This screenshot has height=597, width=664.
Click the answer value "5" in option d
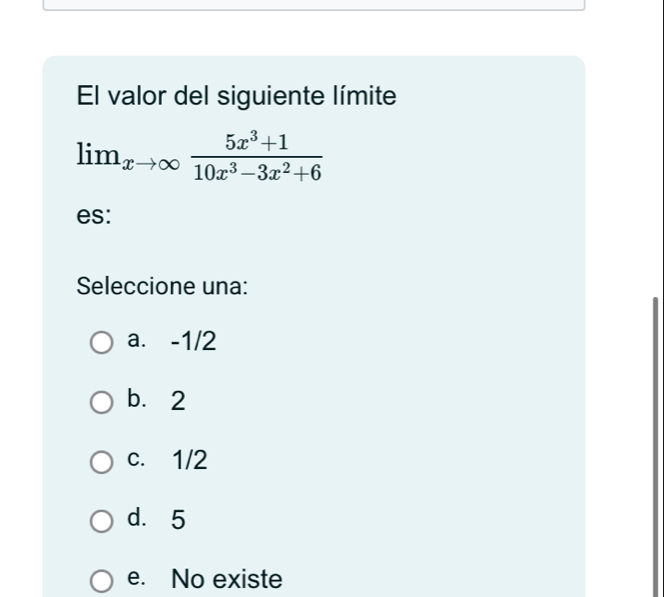[x=177, y=519]
